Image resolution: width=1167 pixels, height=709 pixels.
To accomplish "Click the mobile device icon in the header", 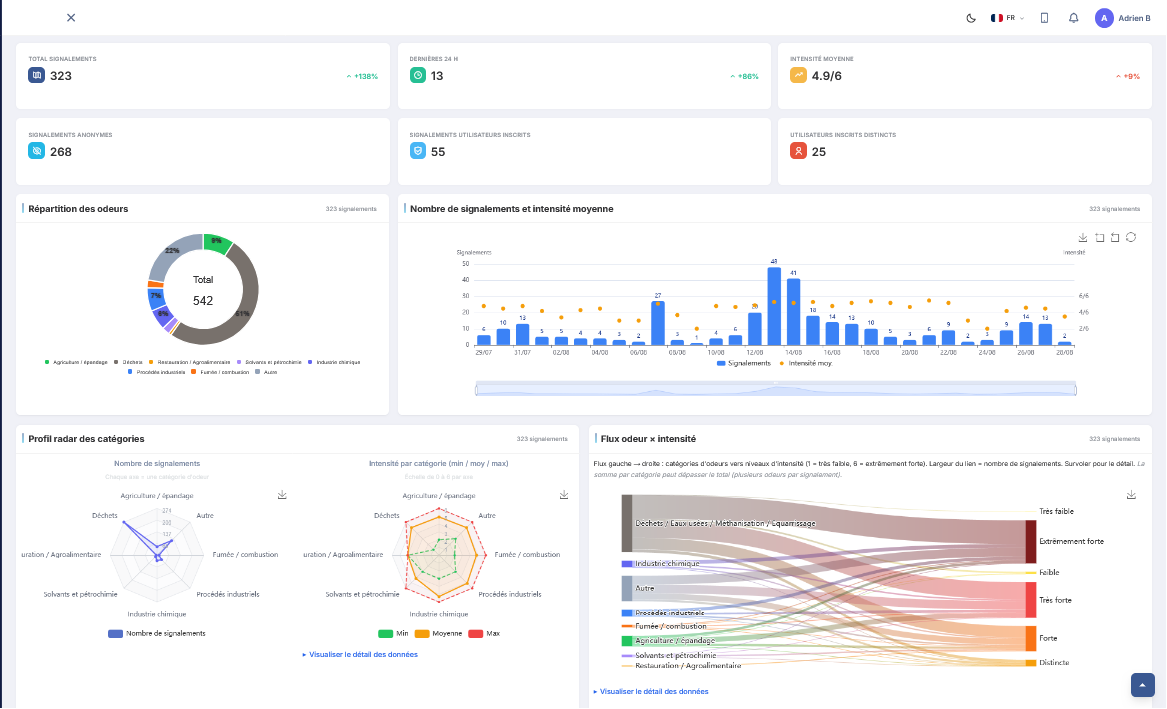I will [1044, 18].
